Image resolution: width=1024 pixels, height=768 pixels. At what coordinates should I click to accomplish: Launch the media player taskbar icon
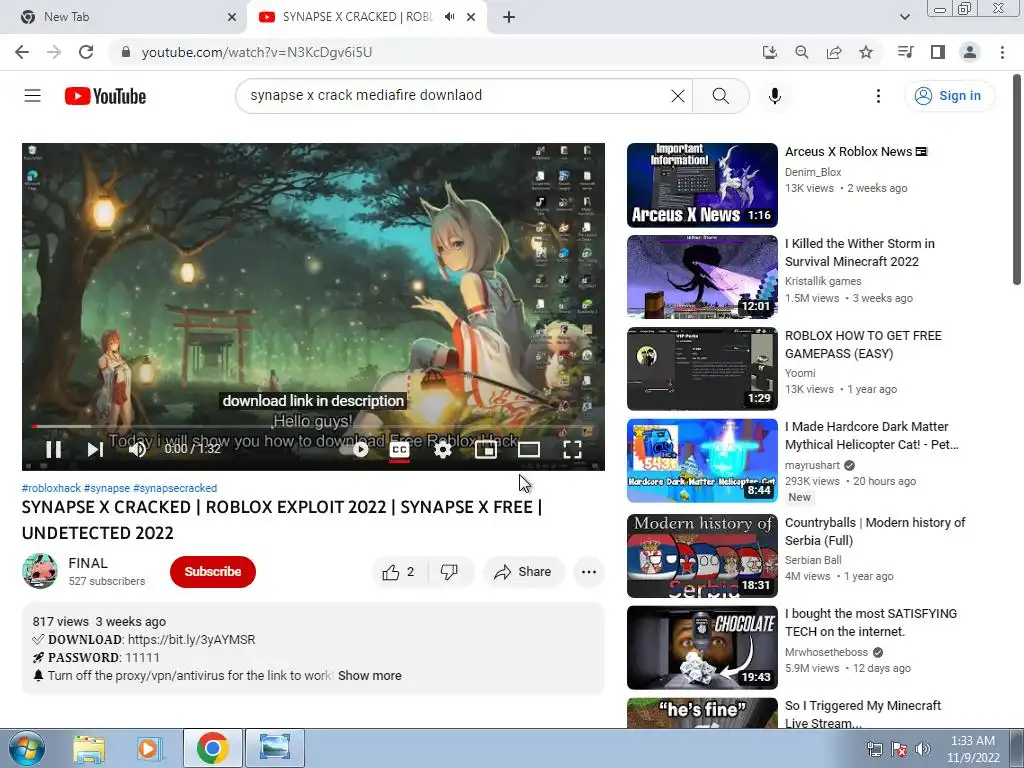tap(148, 748)
